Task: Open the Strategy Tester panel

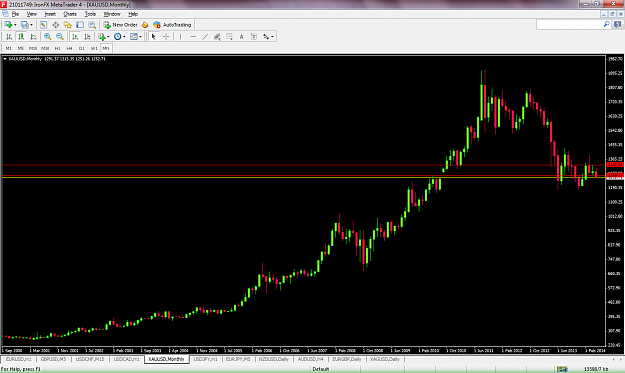Action: click(x=92, y=25)
